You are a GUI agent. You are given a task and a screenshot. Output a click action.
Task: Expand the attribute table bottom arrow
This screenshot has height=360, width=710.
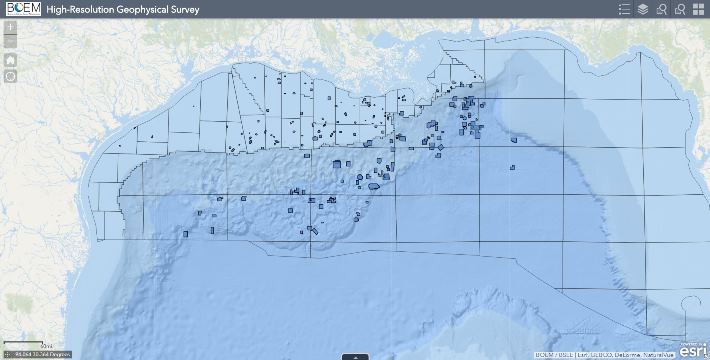355,357
